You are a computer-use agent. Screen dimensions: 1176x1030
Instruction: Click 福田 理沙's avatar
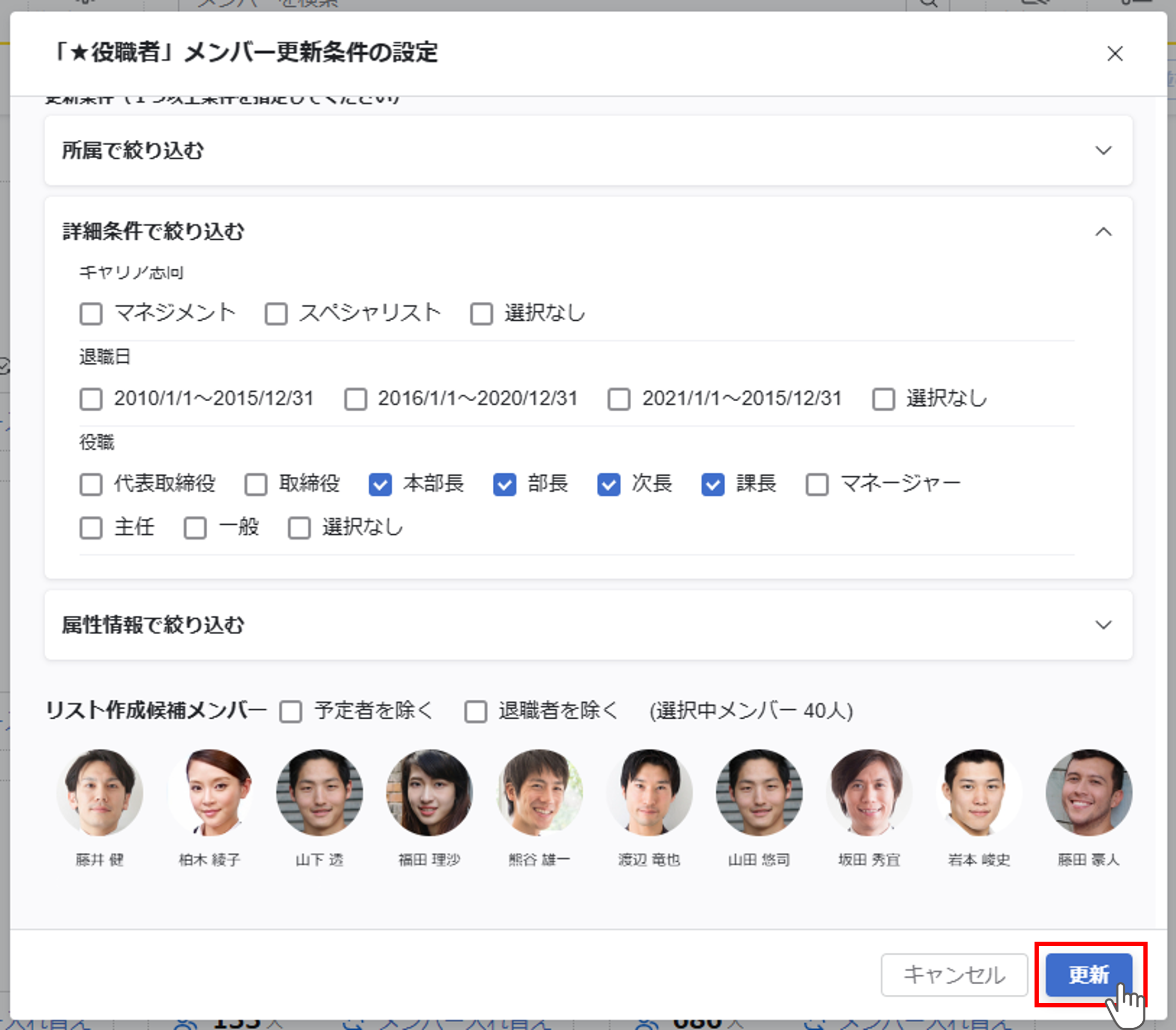[x=429, y=792]
